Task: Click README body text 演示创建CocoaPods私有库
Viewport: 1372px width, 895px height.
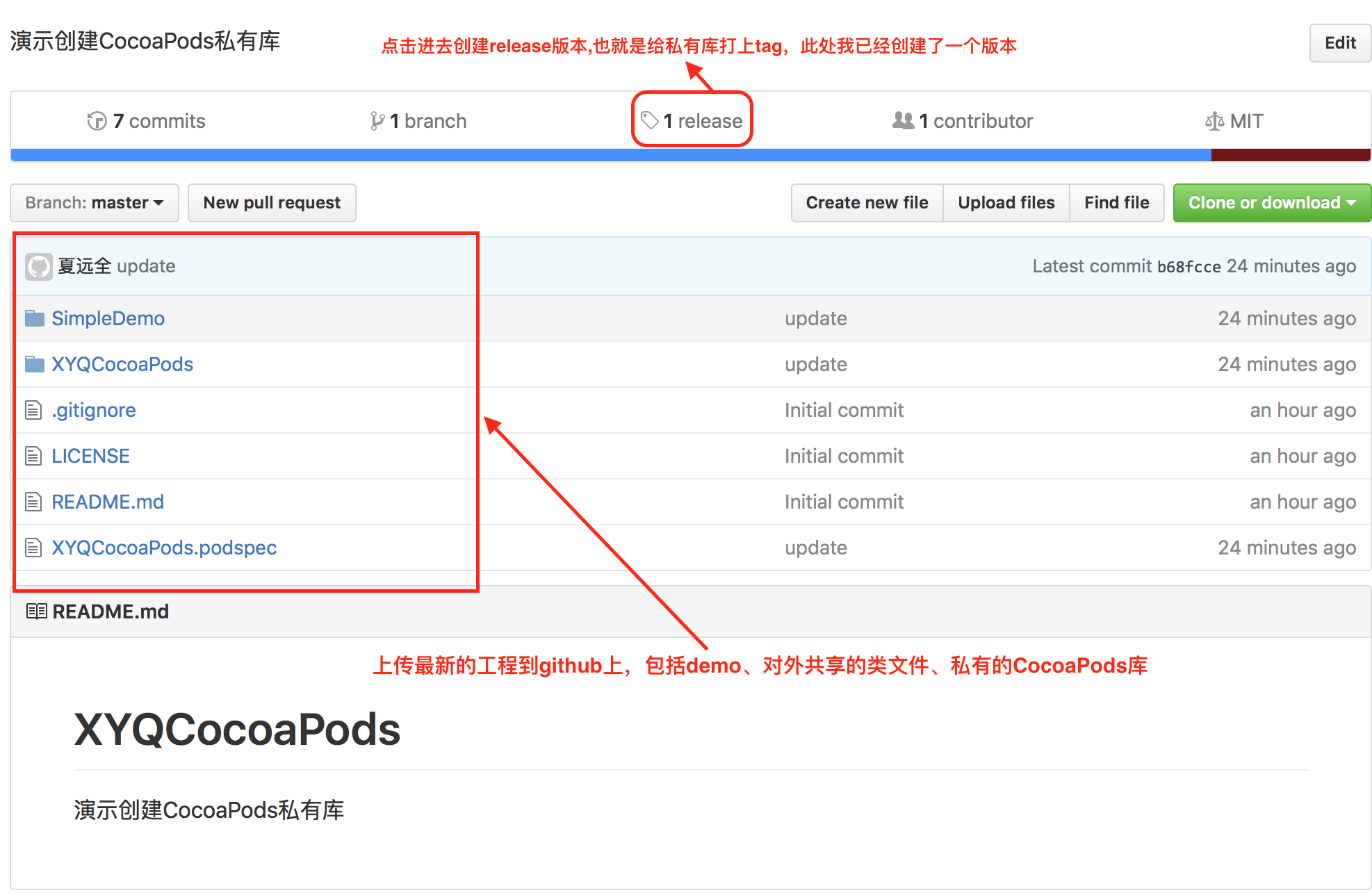Action: (x=209, y=810)
